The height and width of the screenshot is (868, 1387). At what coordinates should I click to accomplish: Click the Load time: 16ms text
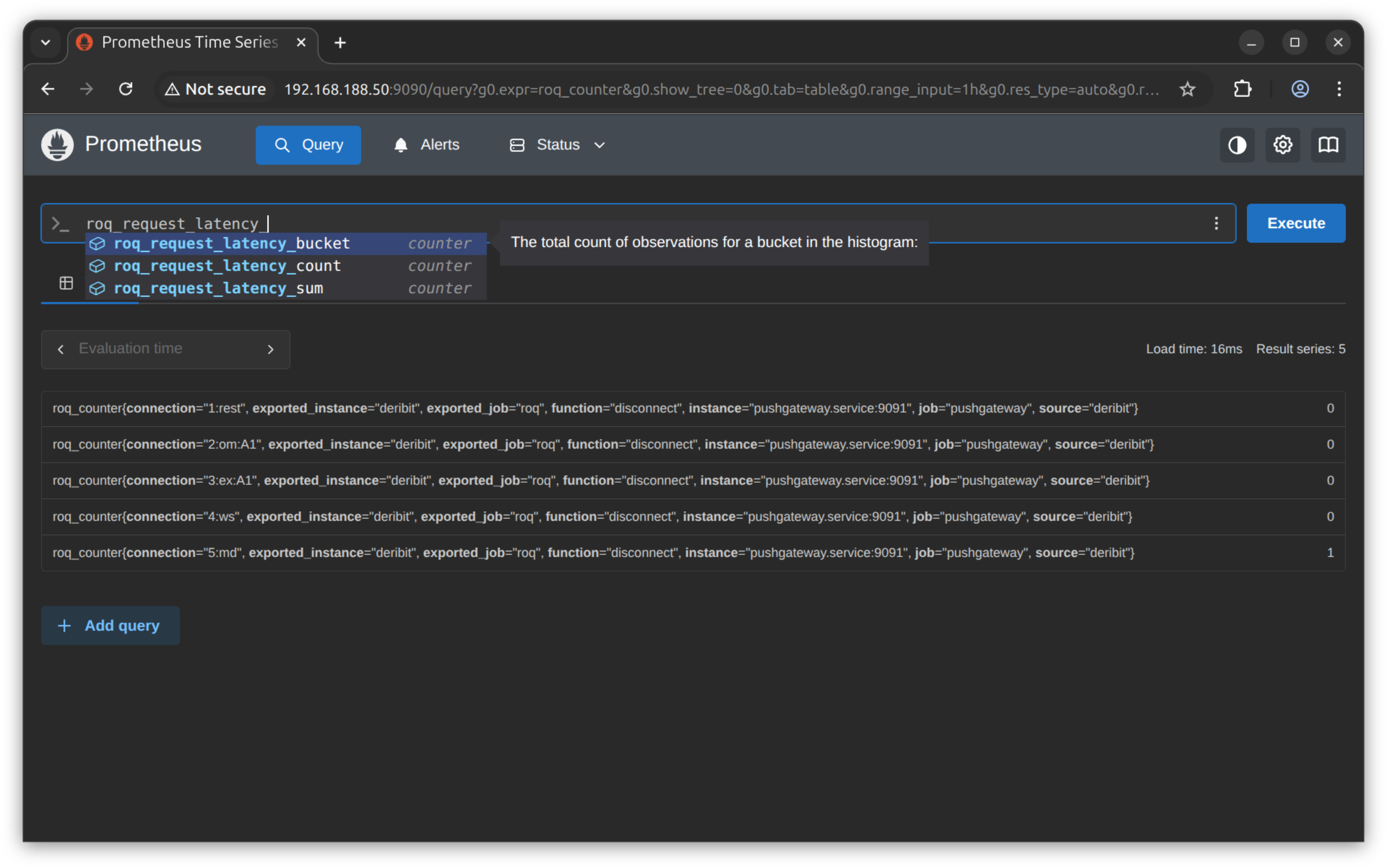click(x=1194, y=349)
